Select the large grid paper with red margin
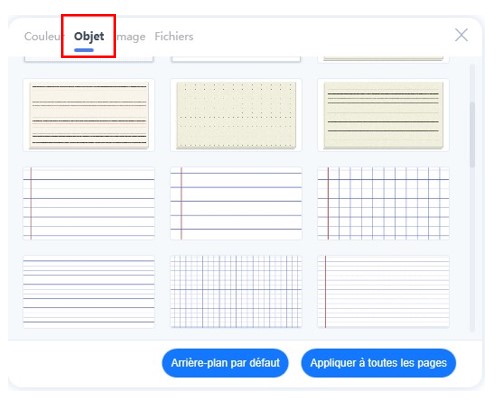498x402 pixels. click(383, 203)
